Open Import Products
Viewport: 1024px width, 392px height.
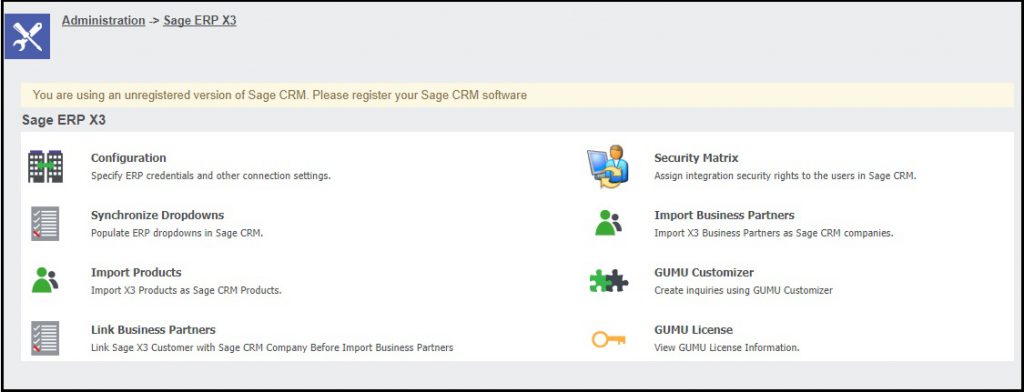(136, 272)
